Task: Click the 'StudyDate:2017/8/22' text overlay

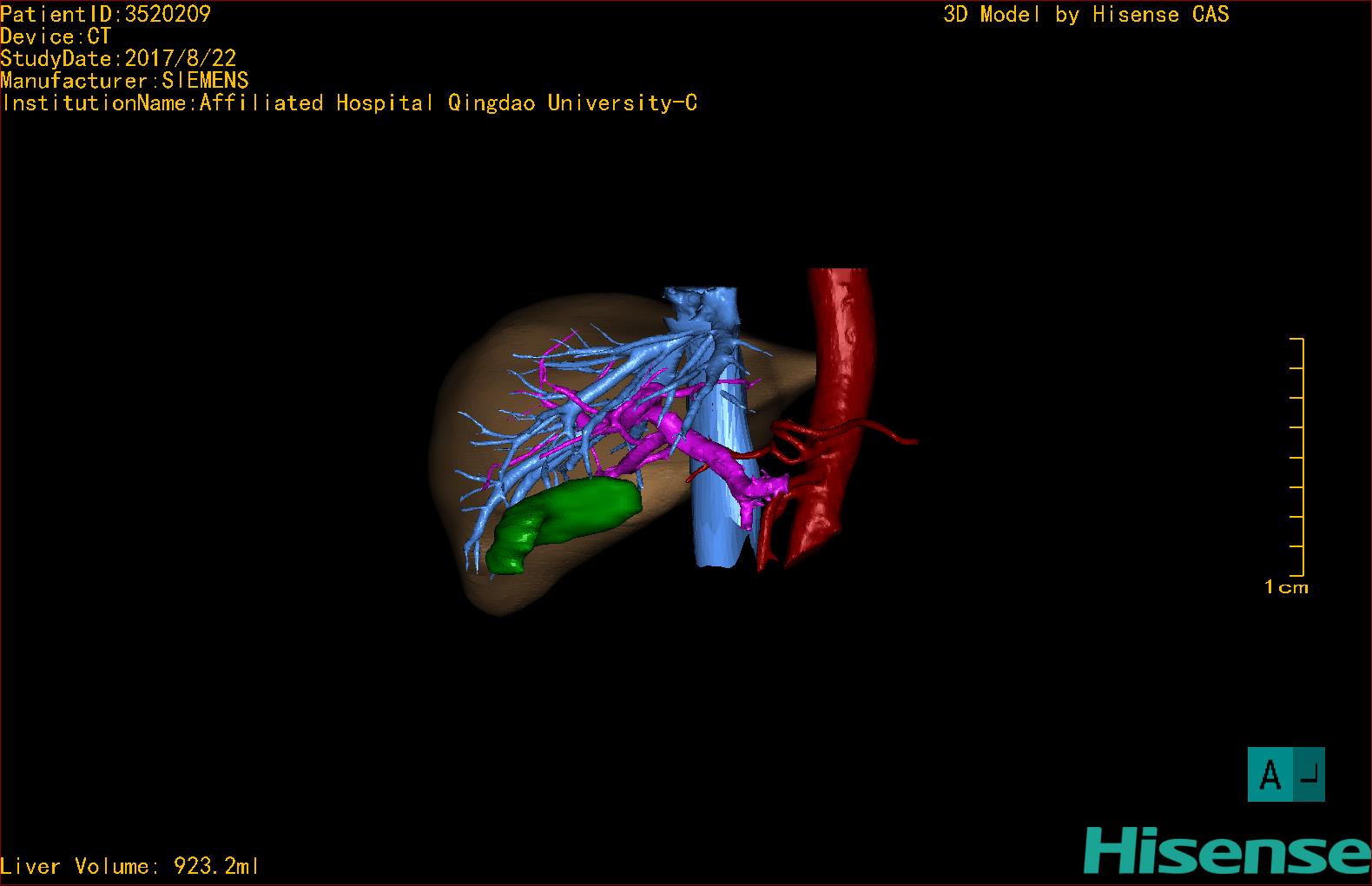Action: pyautogui.click(x=118, y=58)
